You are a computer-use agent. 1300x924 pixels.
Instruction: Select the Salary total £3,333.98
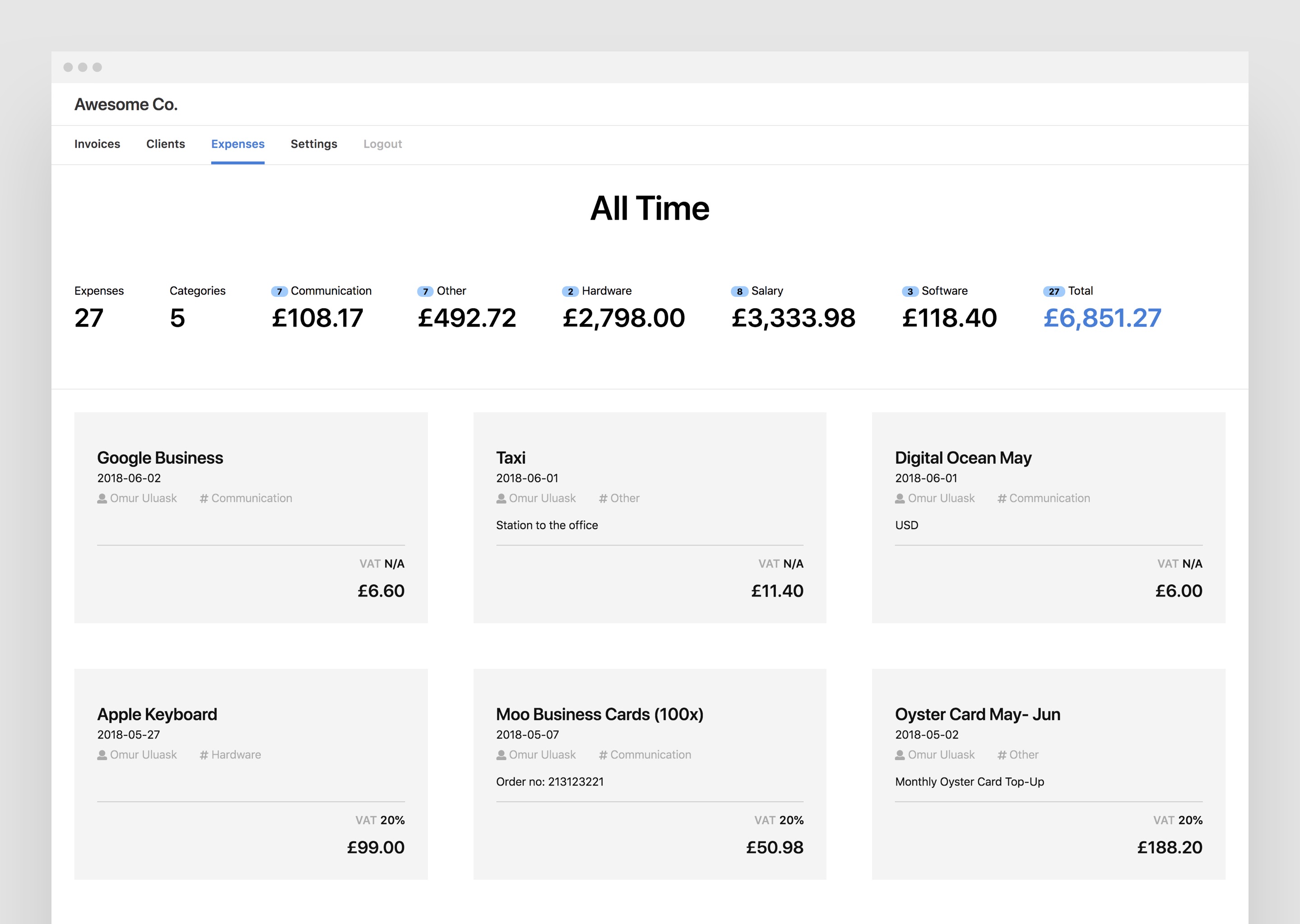(794, 318)
